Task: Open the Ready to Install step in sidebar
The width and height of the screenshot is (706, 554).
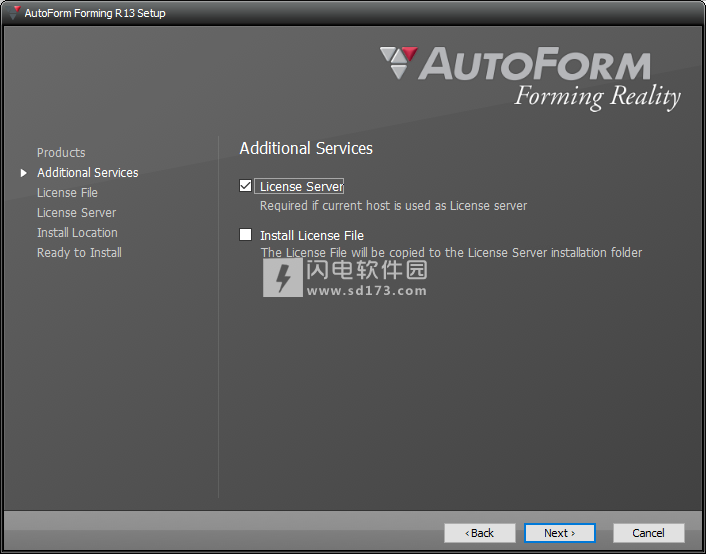Action: 79,253
